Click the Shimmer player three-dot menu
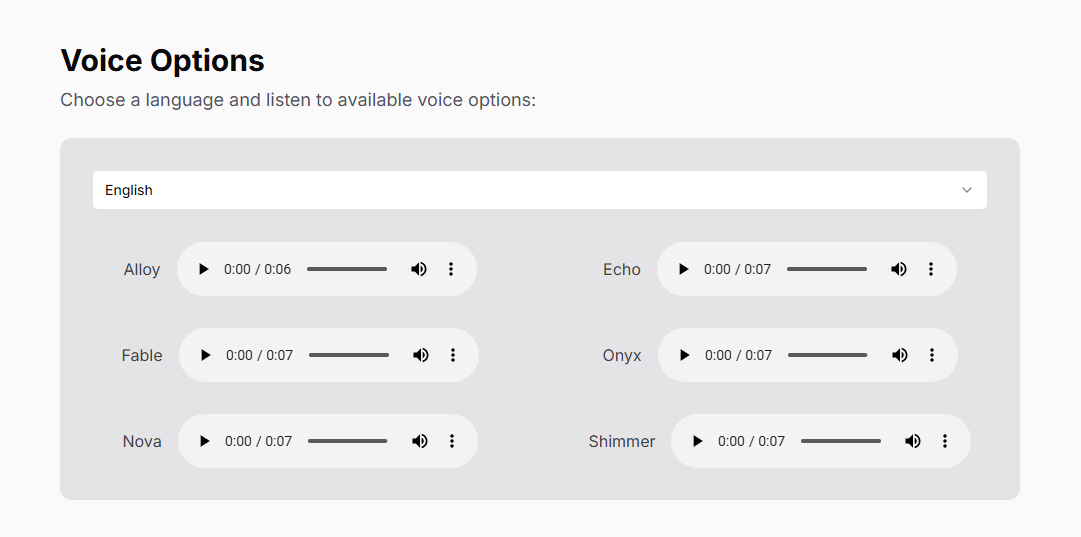The image size is (1081, 537). 944,441
